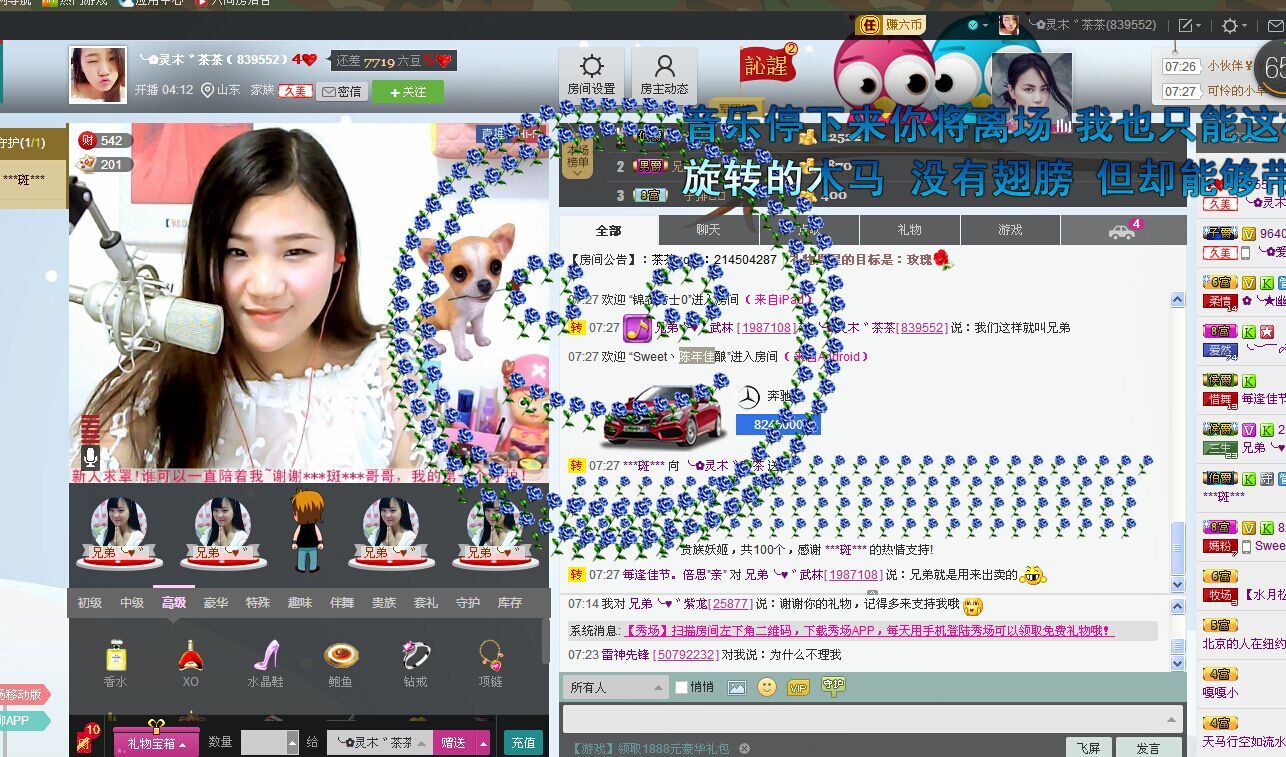The height and width of the screenshot is (757, 1286).
Task: Switch to the 聊天 tab
Action: (x=708, y=230)
